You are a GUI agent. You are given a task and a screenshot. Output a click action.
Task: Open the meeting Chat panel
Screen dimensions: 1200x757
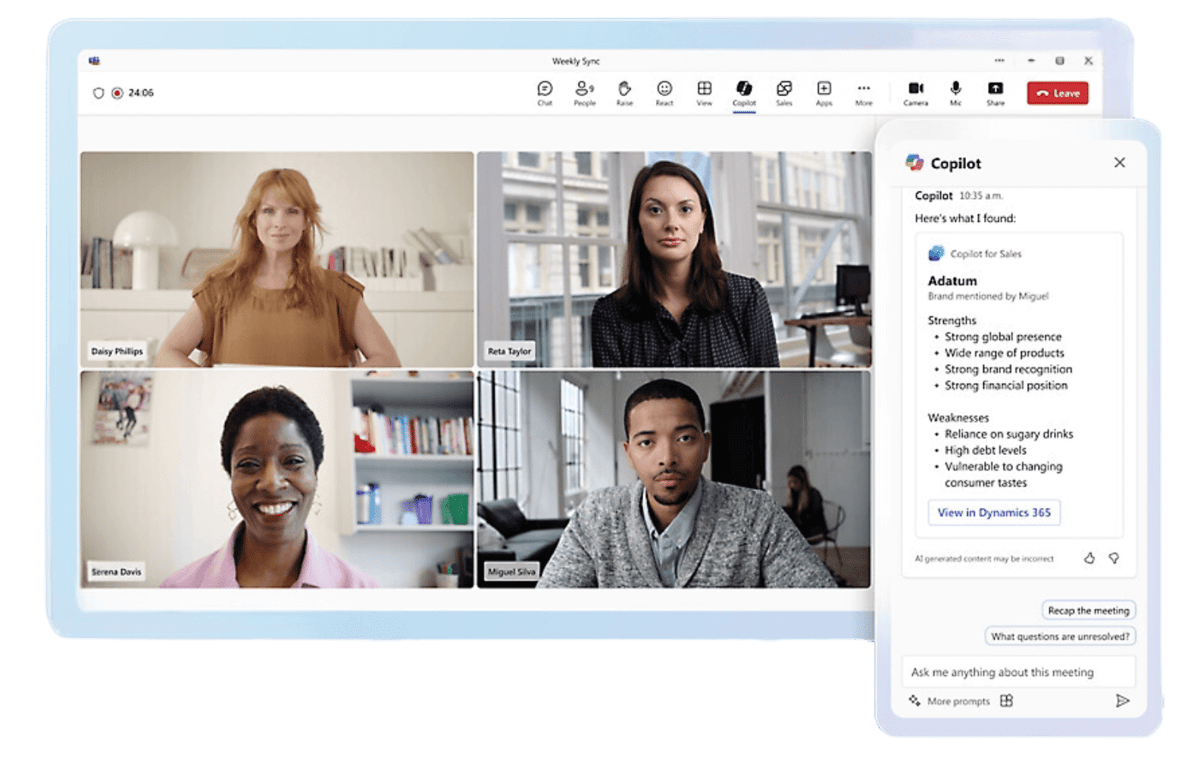(544, 93)
